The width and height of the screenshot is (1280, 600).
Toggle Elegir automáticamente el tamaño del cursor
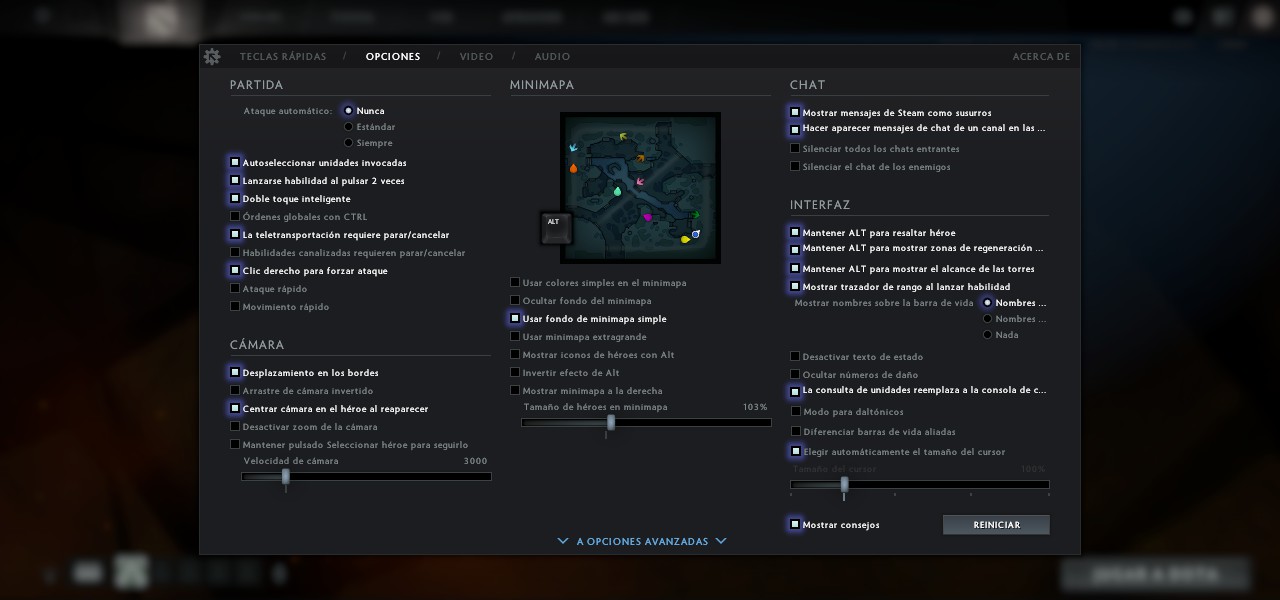pyautogui.click(x=795, y=451)
